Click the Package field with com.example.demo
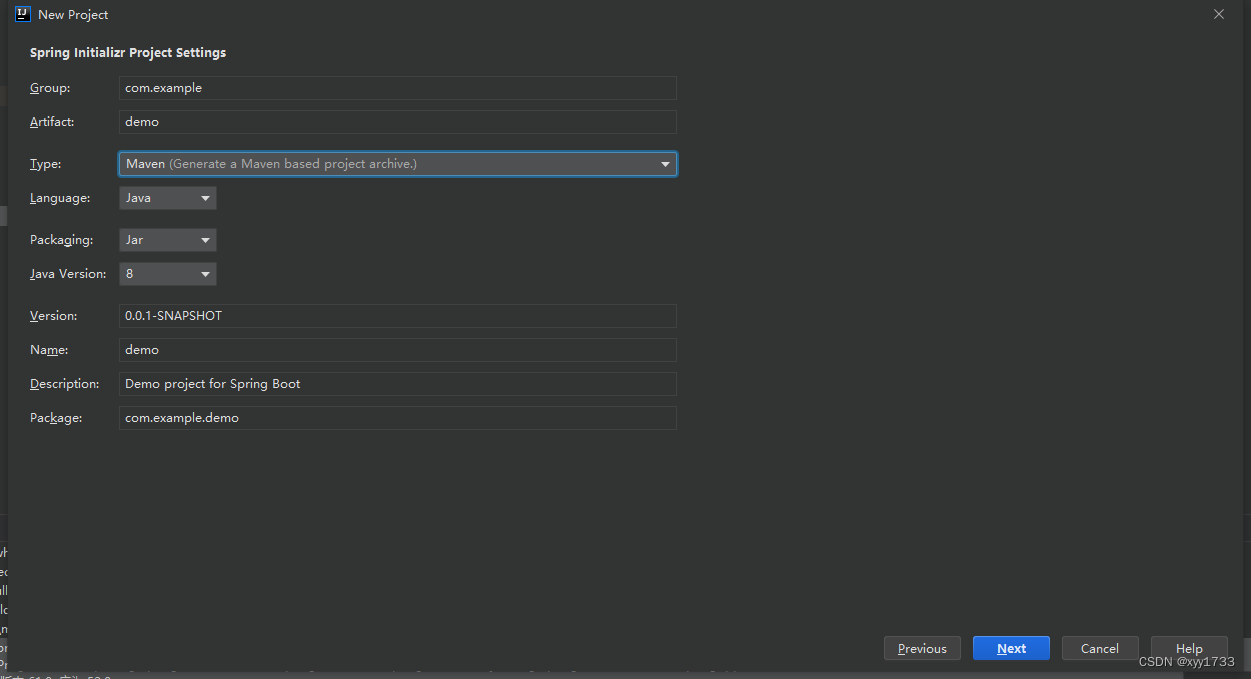Viewport: 1251px width, 679px height. (x=398, y=418)
